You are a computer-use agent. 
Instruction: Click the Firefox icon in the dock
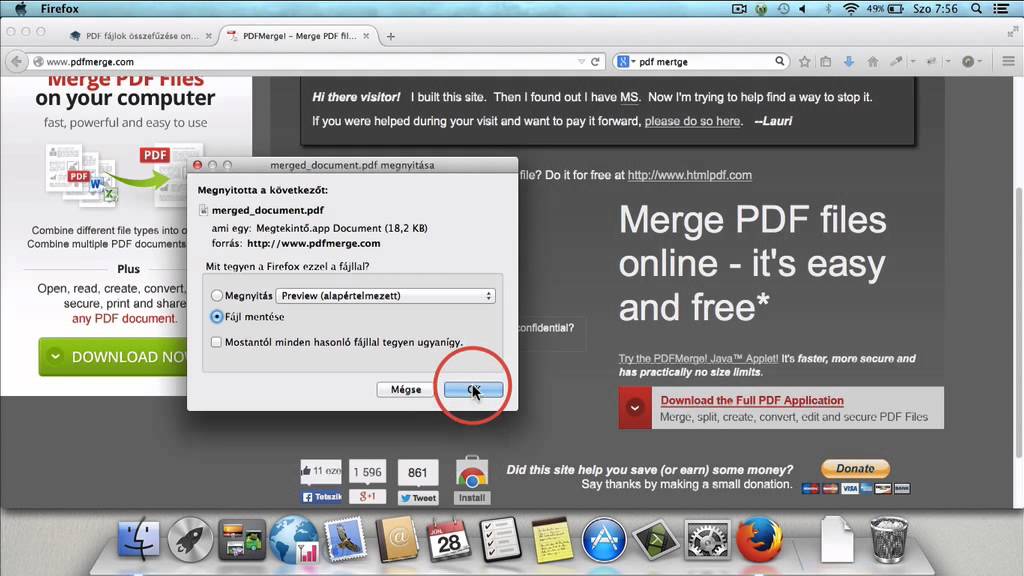pos(759,539)
